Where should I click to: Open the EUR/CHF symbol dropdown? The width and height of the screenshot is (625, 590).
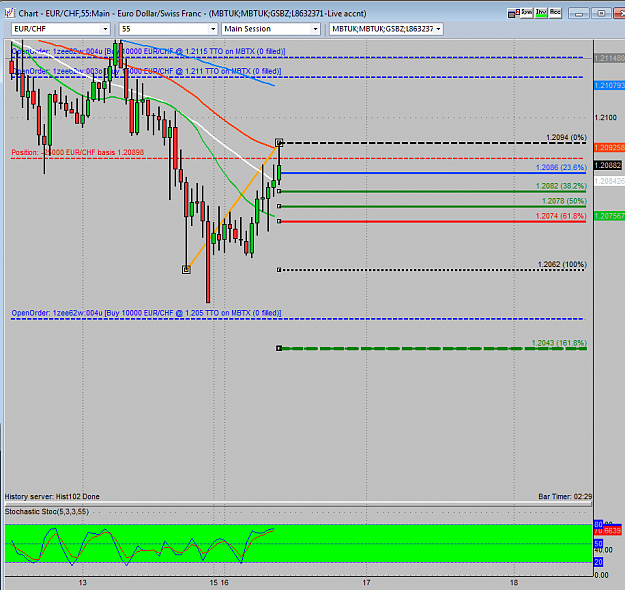(x=105, y=29)
